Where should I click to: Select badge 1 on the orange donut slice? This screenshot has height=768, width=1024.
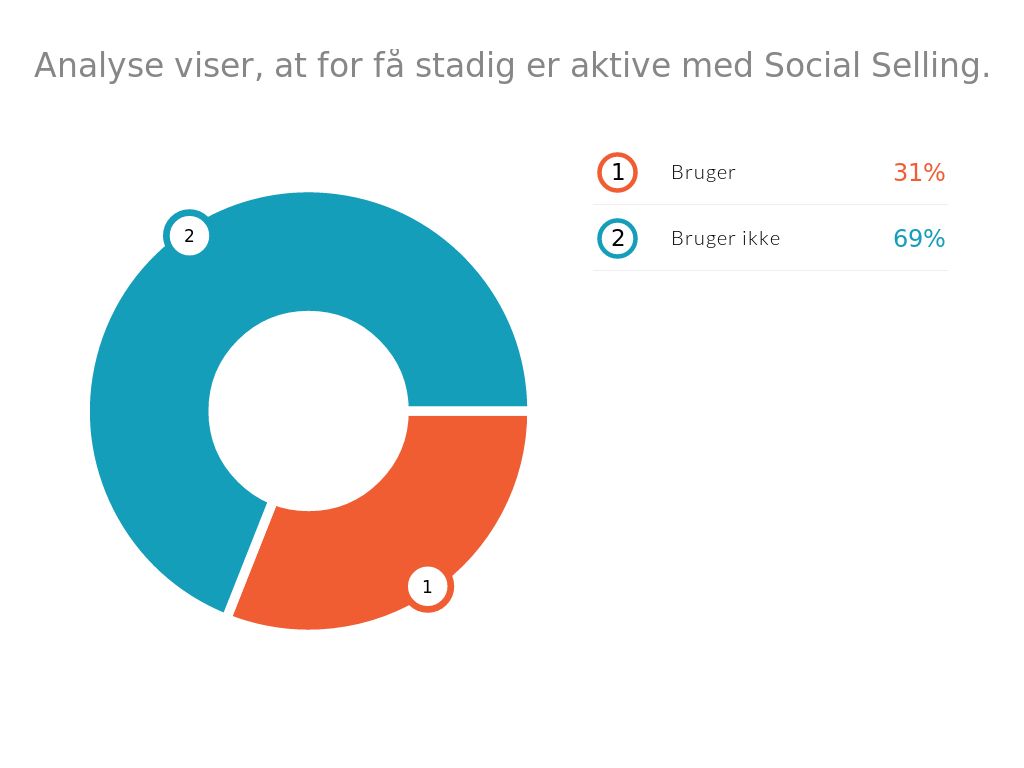(x=428, y=587)
